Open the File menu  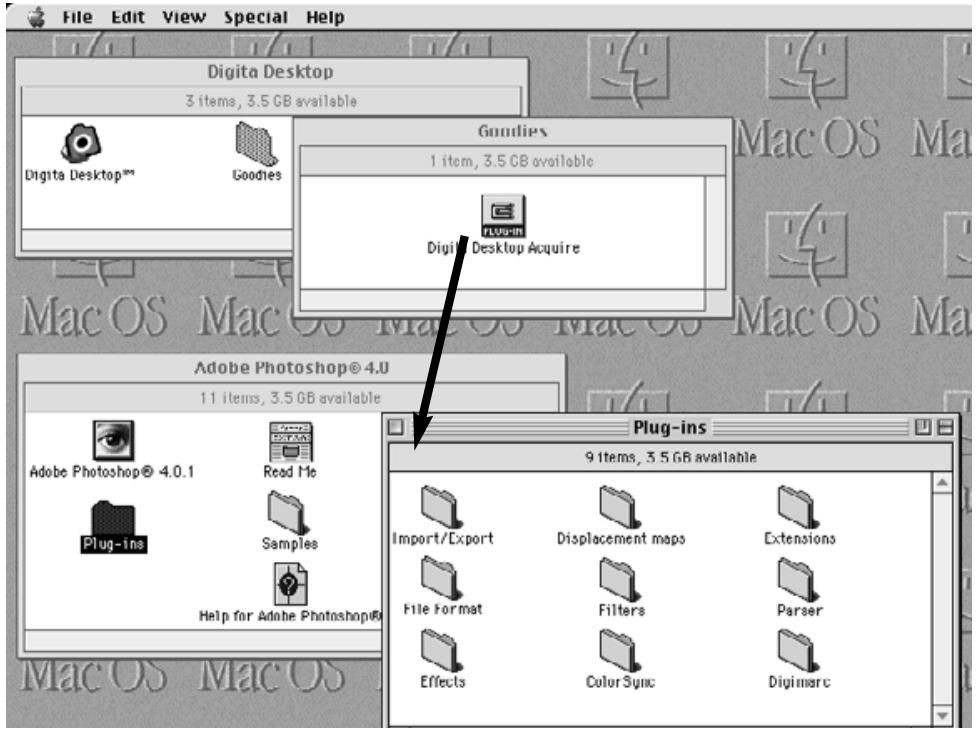tap(77, 17)
